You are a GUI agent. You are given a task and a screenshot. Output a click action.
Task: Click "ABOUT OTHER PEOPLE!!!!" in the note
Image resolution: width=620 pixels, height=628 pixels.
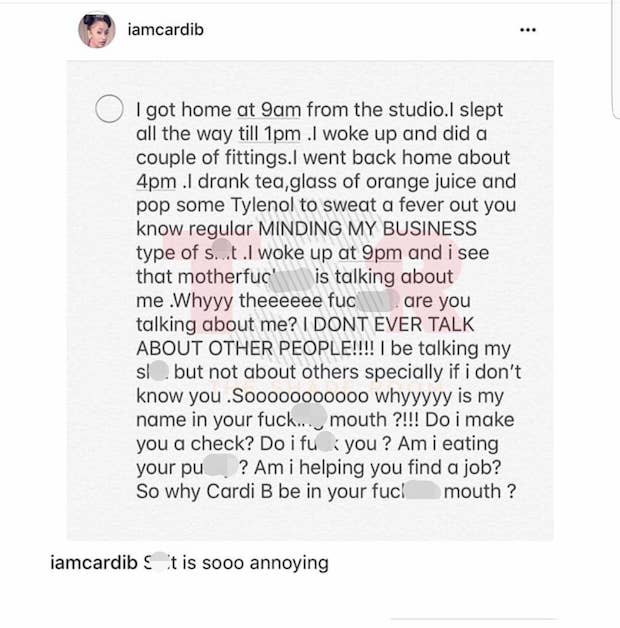point(255,348)
